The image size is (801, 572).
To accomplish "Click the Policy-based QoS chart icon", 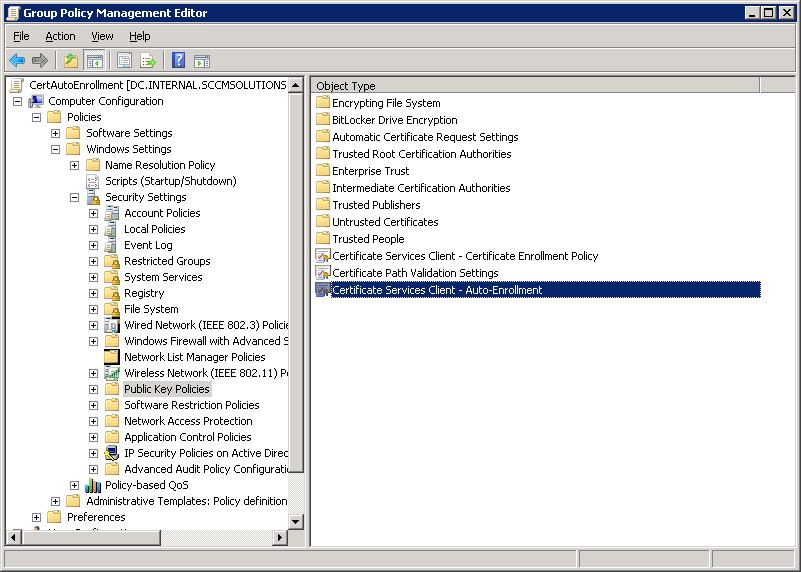I will pos(93,485).
